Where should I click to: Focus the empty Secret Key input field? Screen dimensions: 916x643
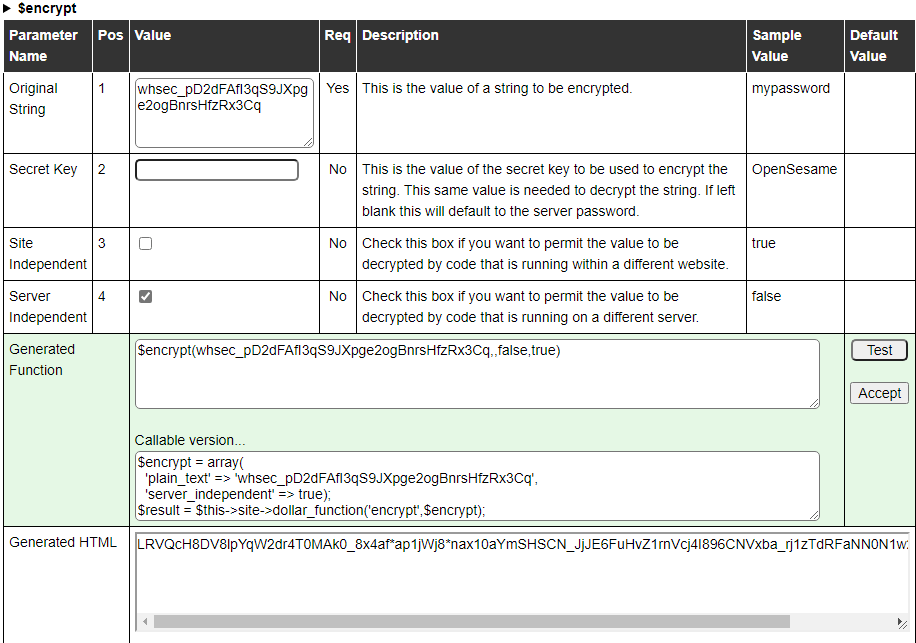(217, 170)
